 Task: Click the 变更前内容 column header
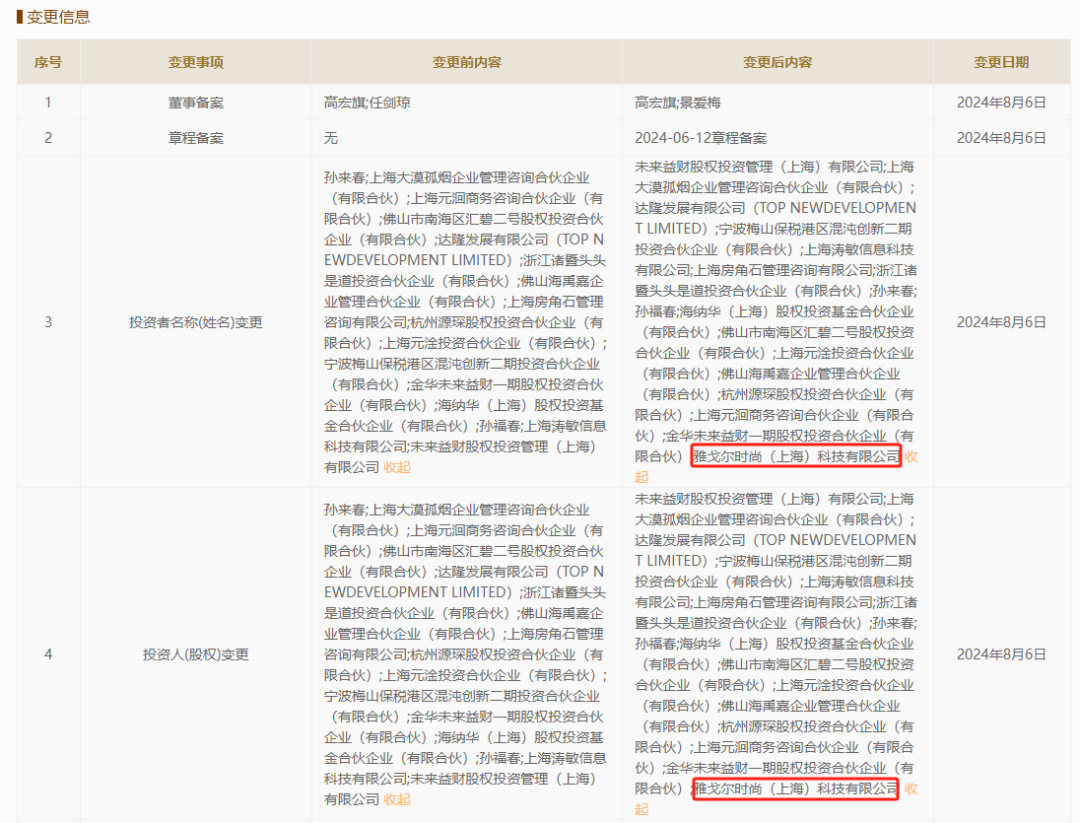click(466, 62)
